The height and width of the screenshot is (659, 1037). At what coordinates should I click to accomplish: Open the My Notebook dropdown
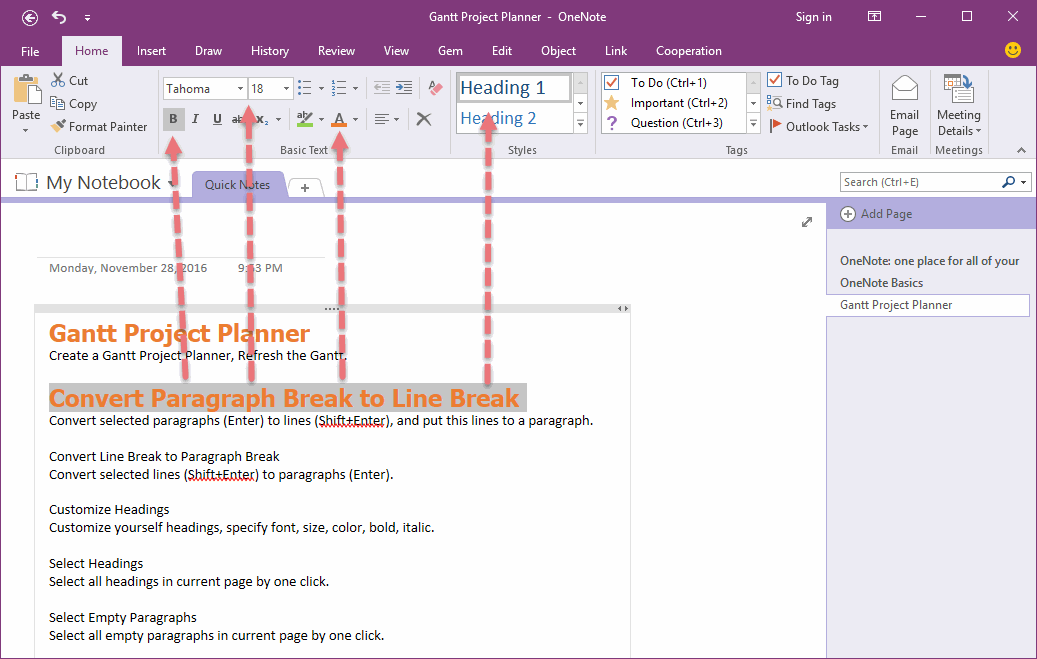(171, 183)
